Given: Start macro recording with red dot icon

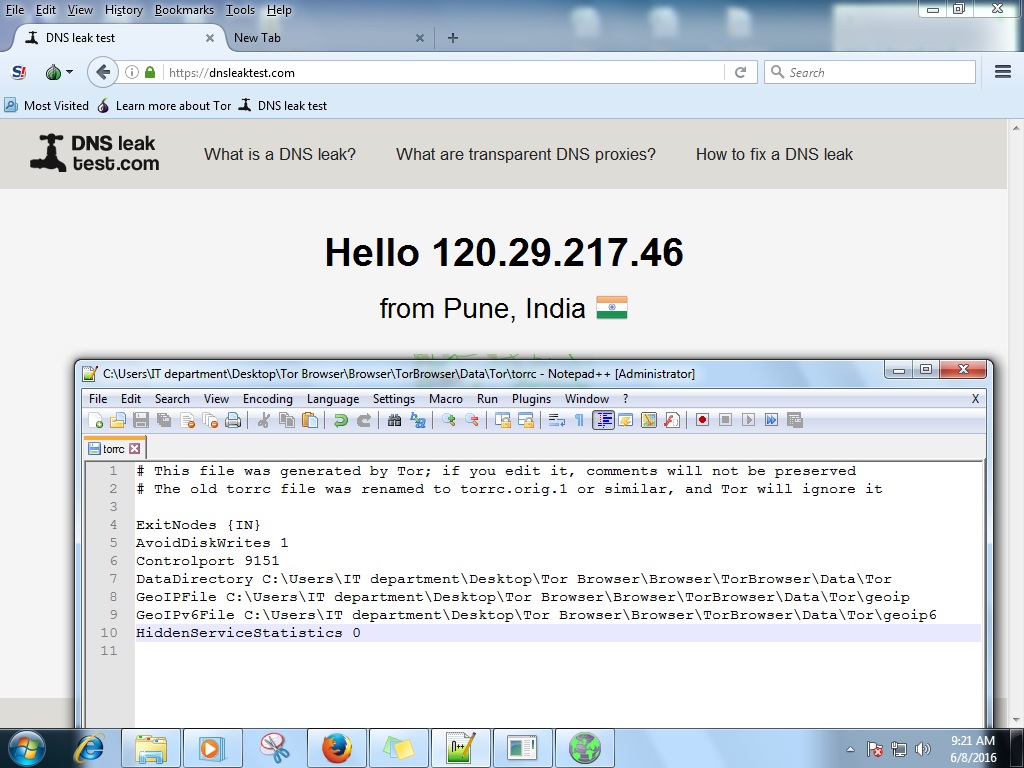Looking at the screenshot, I should pyautogui.click(x=702, y=420).
